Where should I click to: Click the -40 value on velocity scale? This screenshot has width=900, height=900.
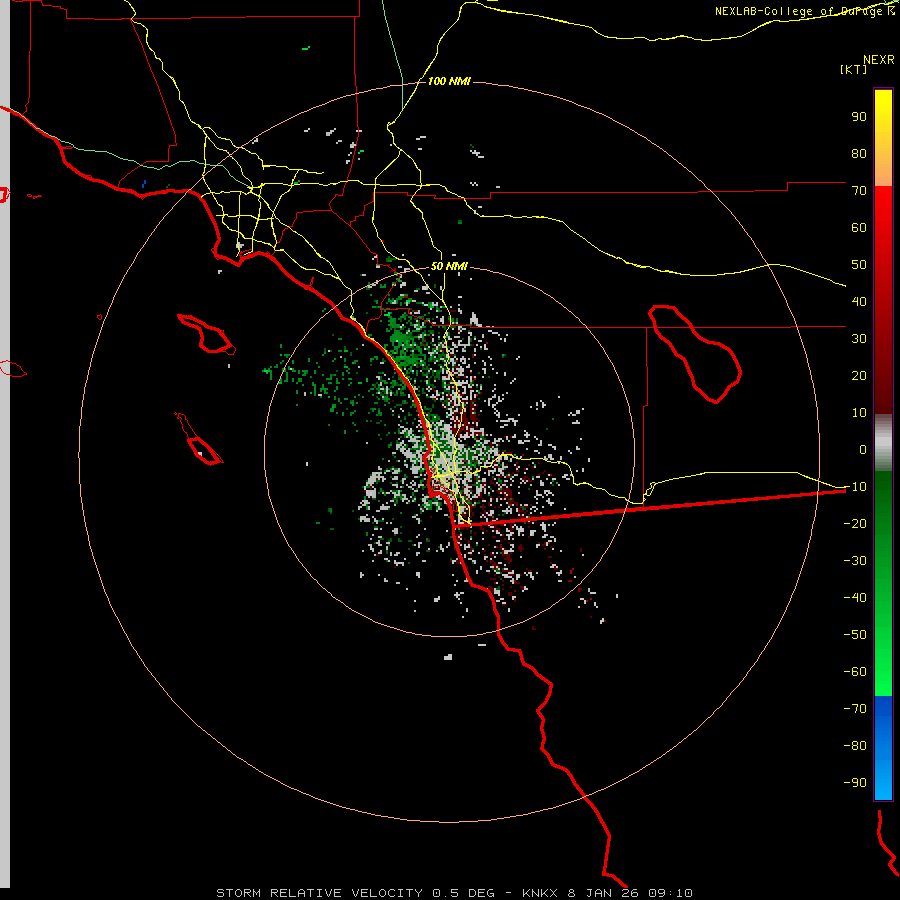point(855,598)
